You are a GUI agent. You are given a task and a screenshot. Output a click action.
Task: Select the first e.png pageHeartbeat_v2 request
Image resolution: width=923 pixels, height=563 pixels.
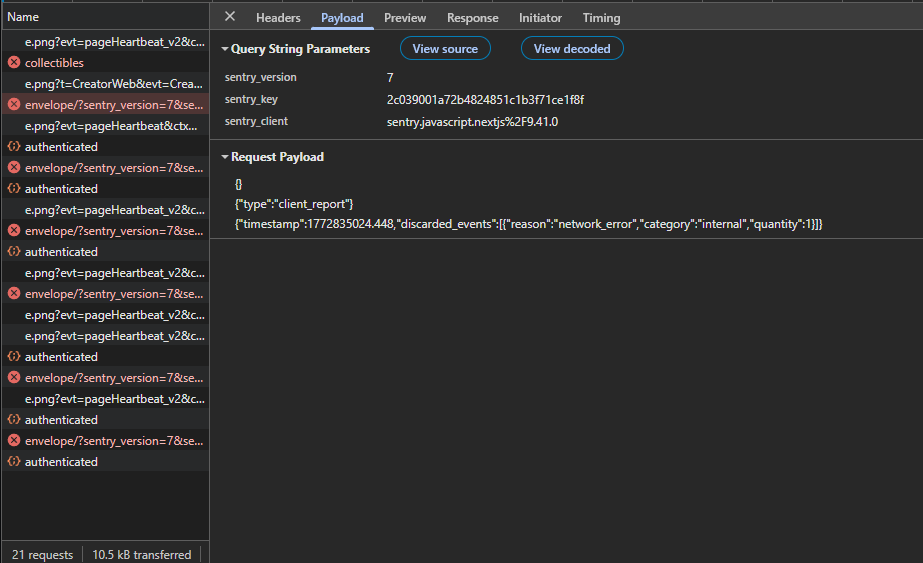point(114,42)
